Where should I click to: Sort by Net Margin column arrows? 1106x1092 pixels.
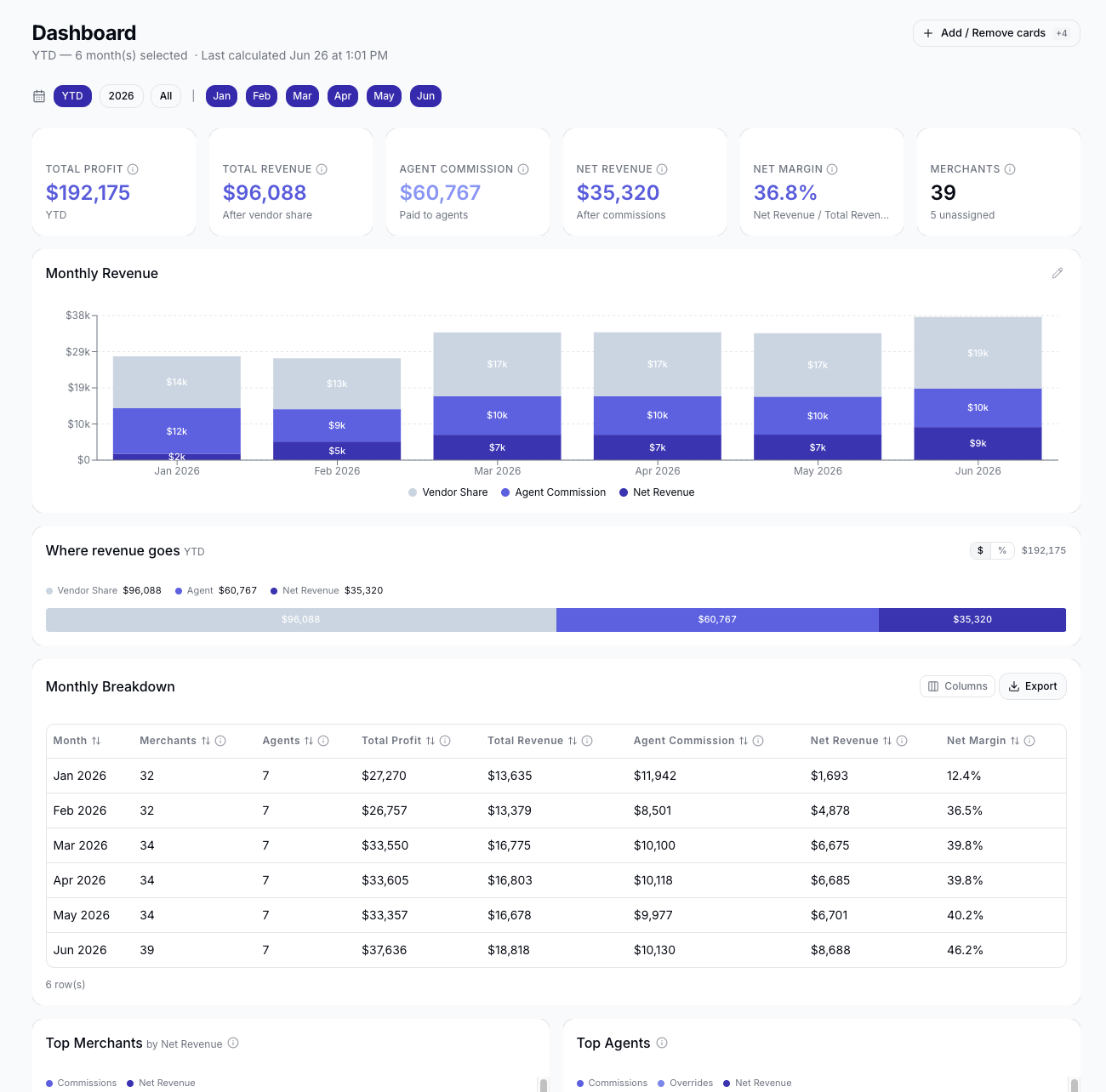coord(1015,741)
